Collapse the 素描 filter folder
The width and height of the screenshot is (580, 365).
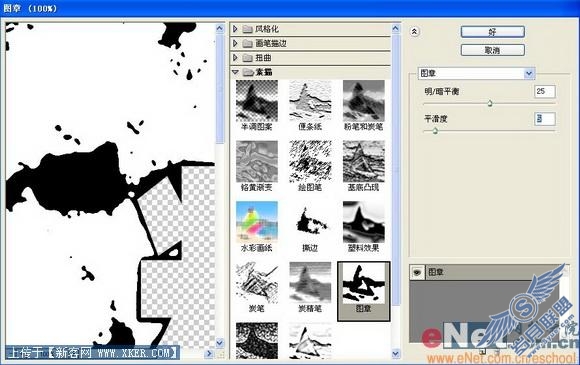pyautogui.click(x=235, y=72)
